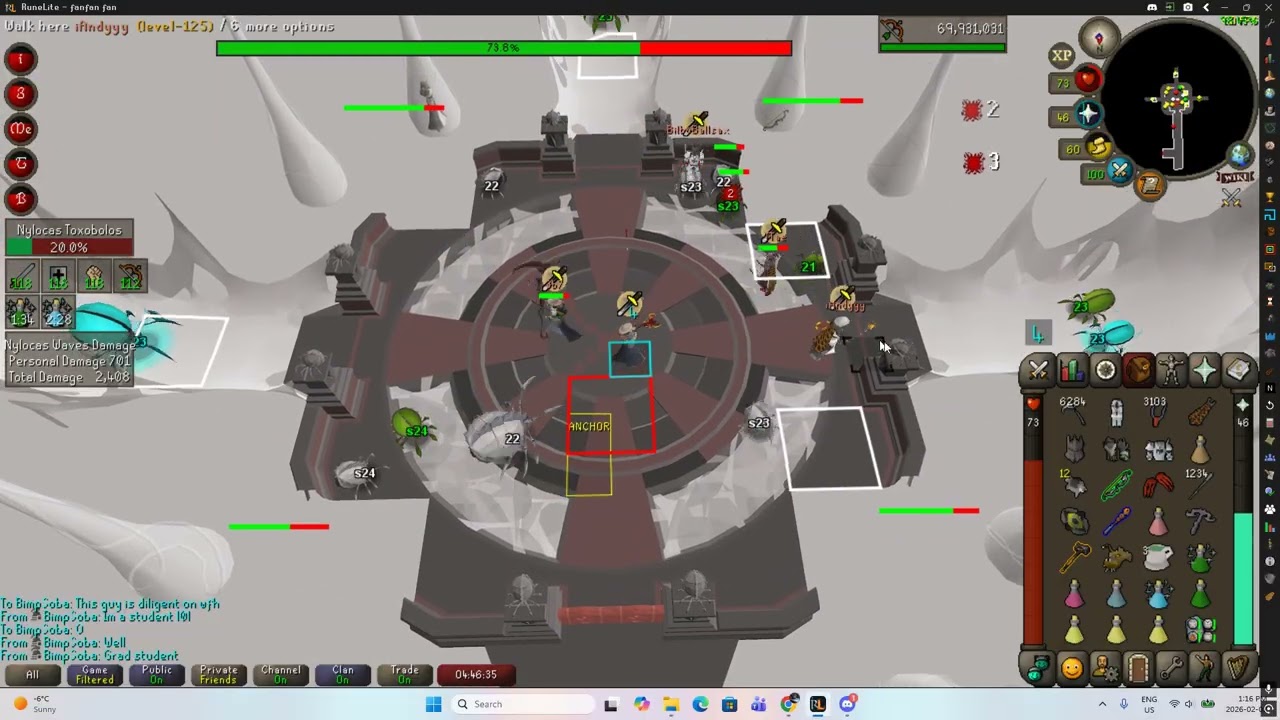Click the red 'B' round marker icon
The height and width of the screenshot is (720, 1280).
(19, 197)
